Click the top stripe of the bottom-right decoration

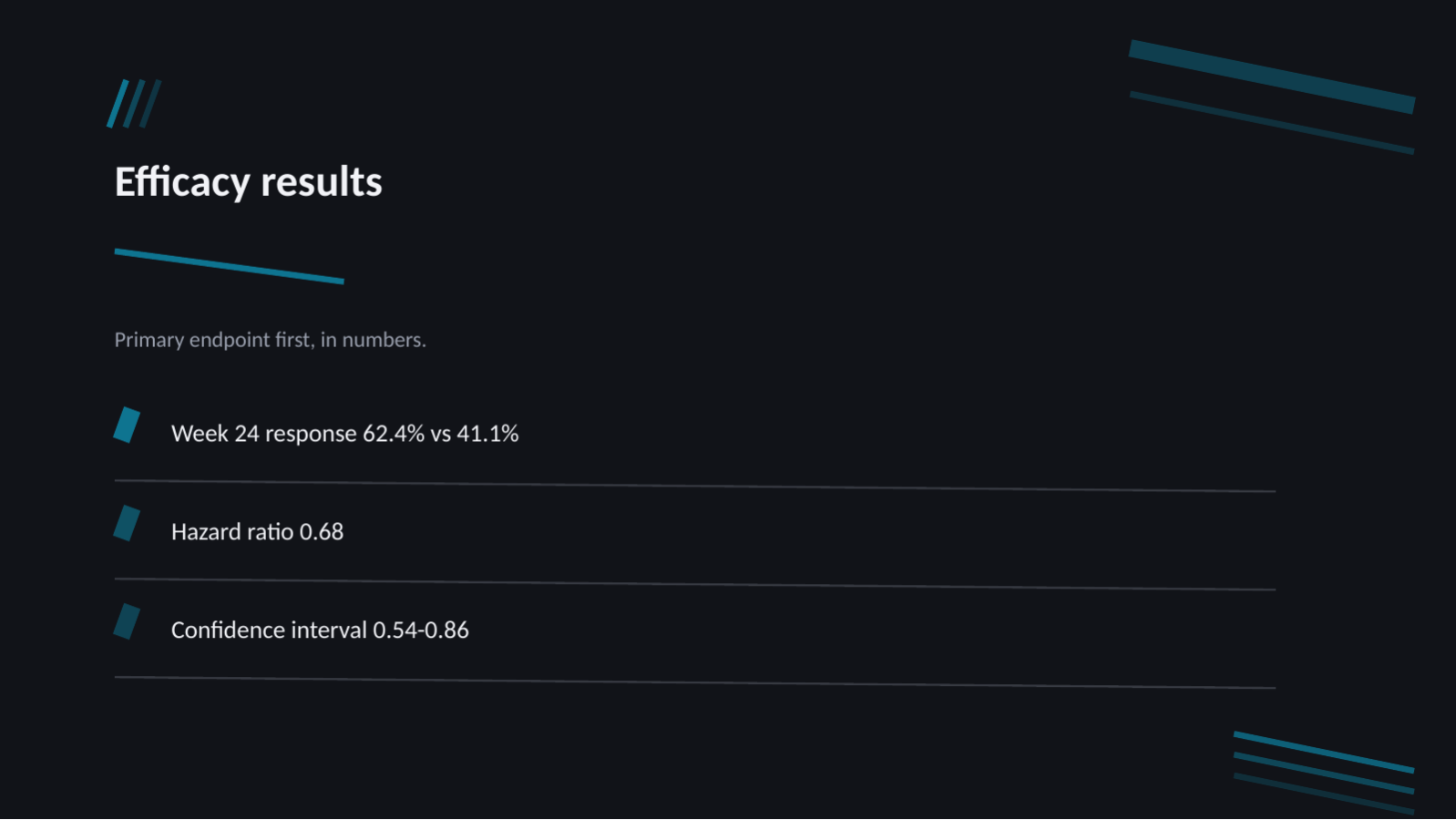pyautogui.click(x=1324, y=752)
